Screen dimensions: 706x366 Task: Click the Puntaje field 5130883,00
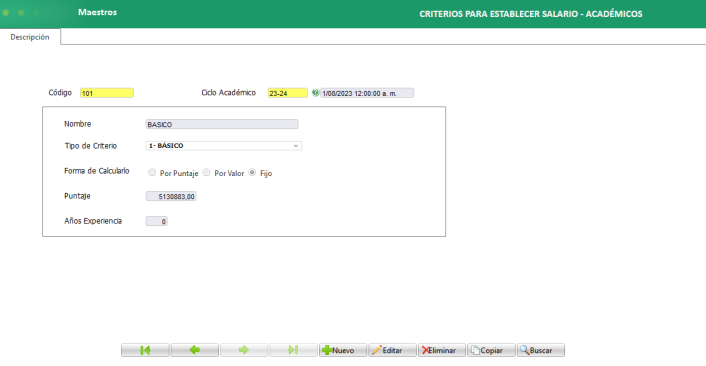coord(171,196)
